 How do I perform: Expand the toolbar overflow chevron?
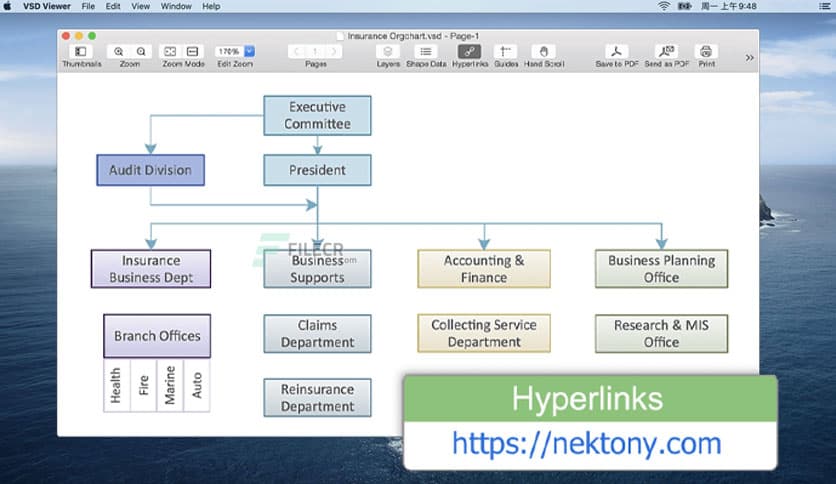point(749,57)
